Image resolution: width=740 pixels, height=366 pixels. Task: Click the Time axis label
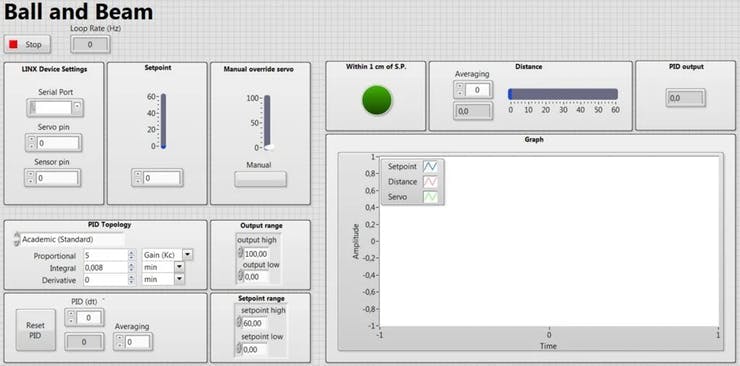[x=548, y=346]
